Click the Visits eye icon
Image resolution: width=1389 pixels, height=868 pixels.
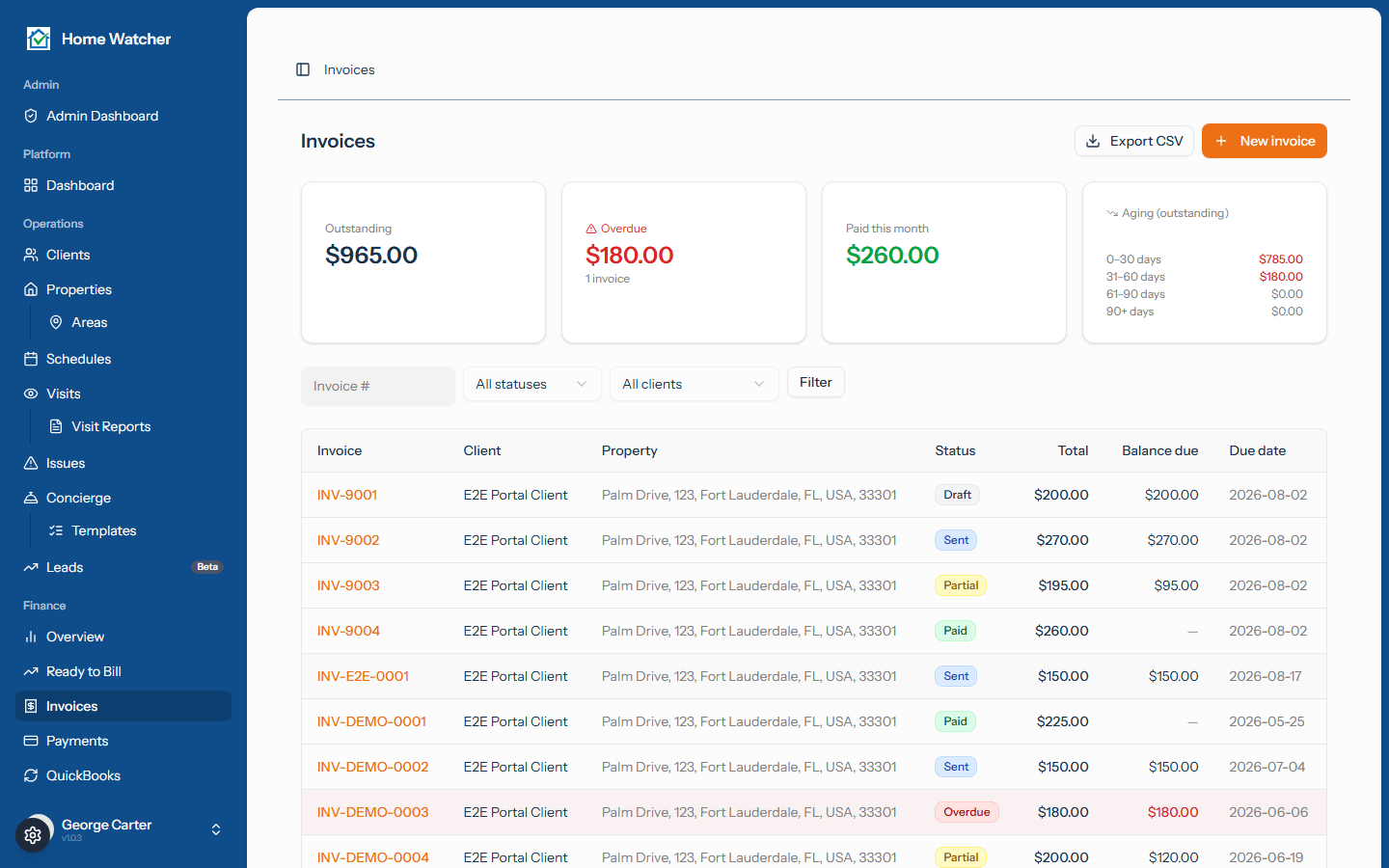click(31, 393)
